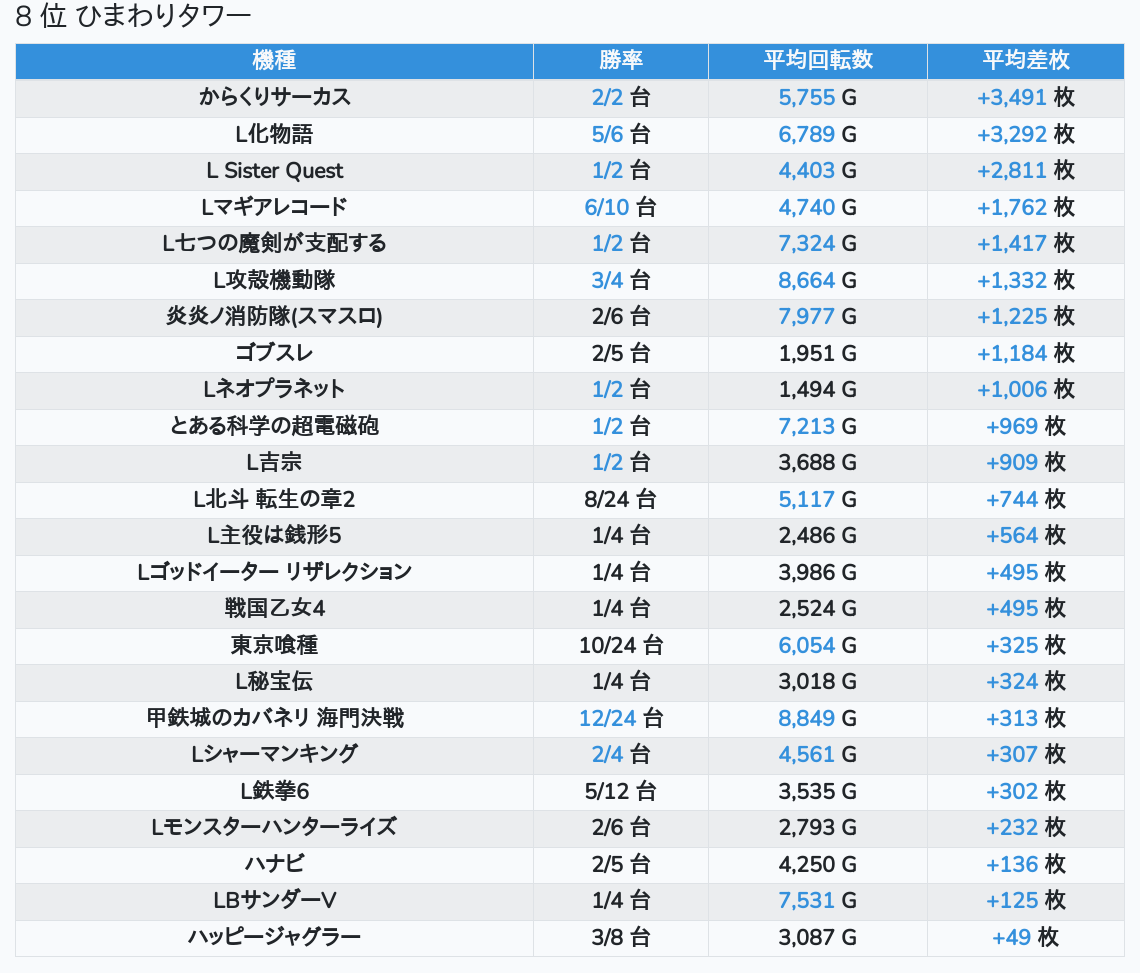
Task: Click the ゴブスレ machine name
Action: point(274,353)
